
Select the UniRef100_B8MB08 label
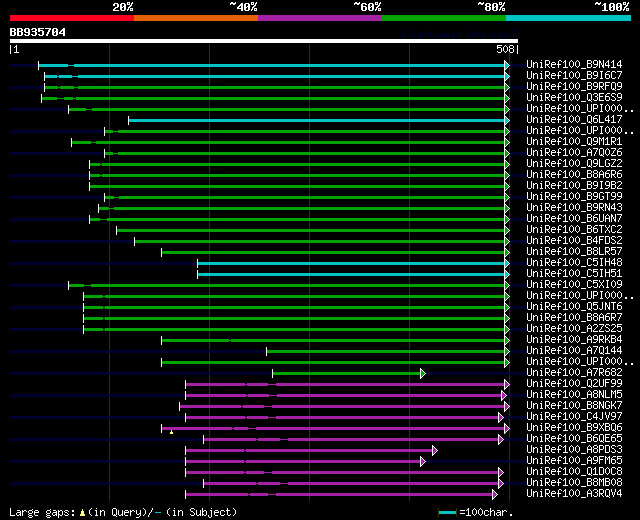coord(574,483)
